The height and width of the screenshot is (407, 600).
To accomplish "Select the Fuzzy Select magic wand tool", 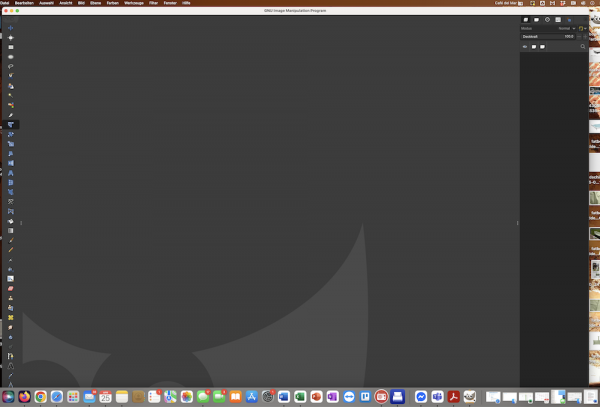I will [x=11, y=95].
